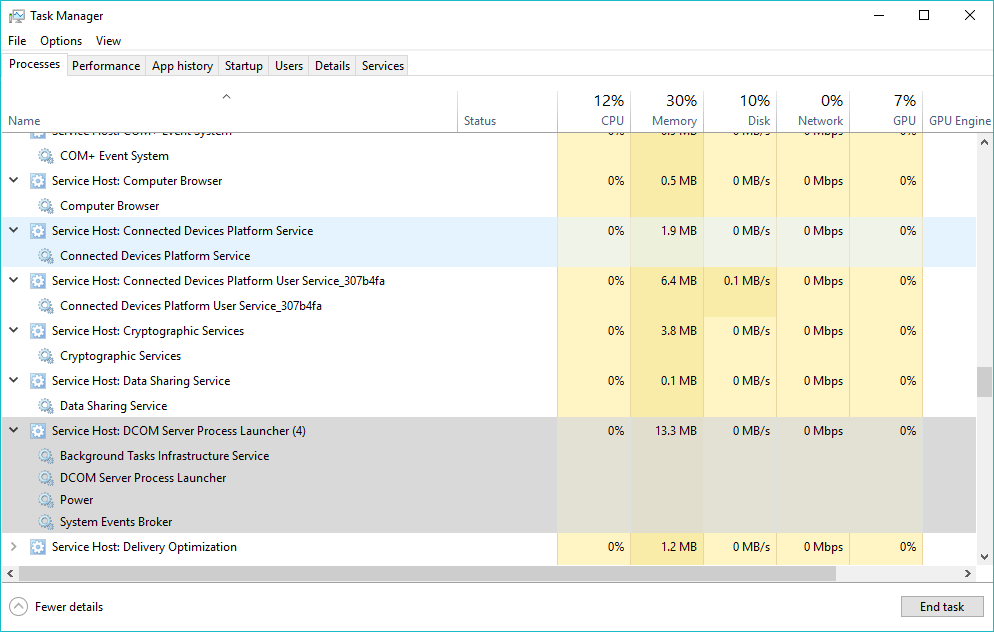Click the vertical scrollbar down arrow
The width and height of the screenshot is (994, 632).
tap(984, 557)
